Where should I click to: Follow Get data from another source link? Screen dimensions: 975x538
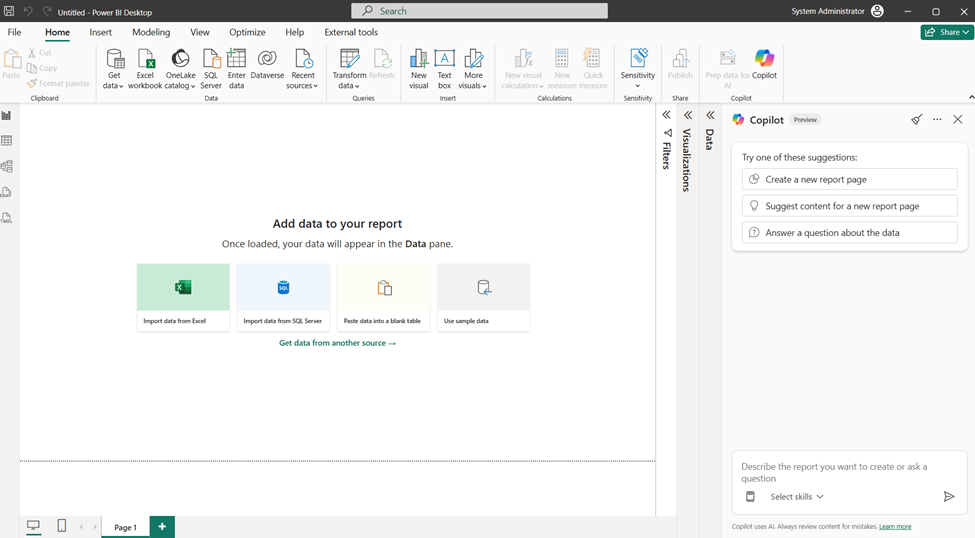(x=337, y=343)
